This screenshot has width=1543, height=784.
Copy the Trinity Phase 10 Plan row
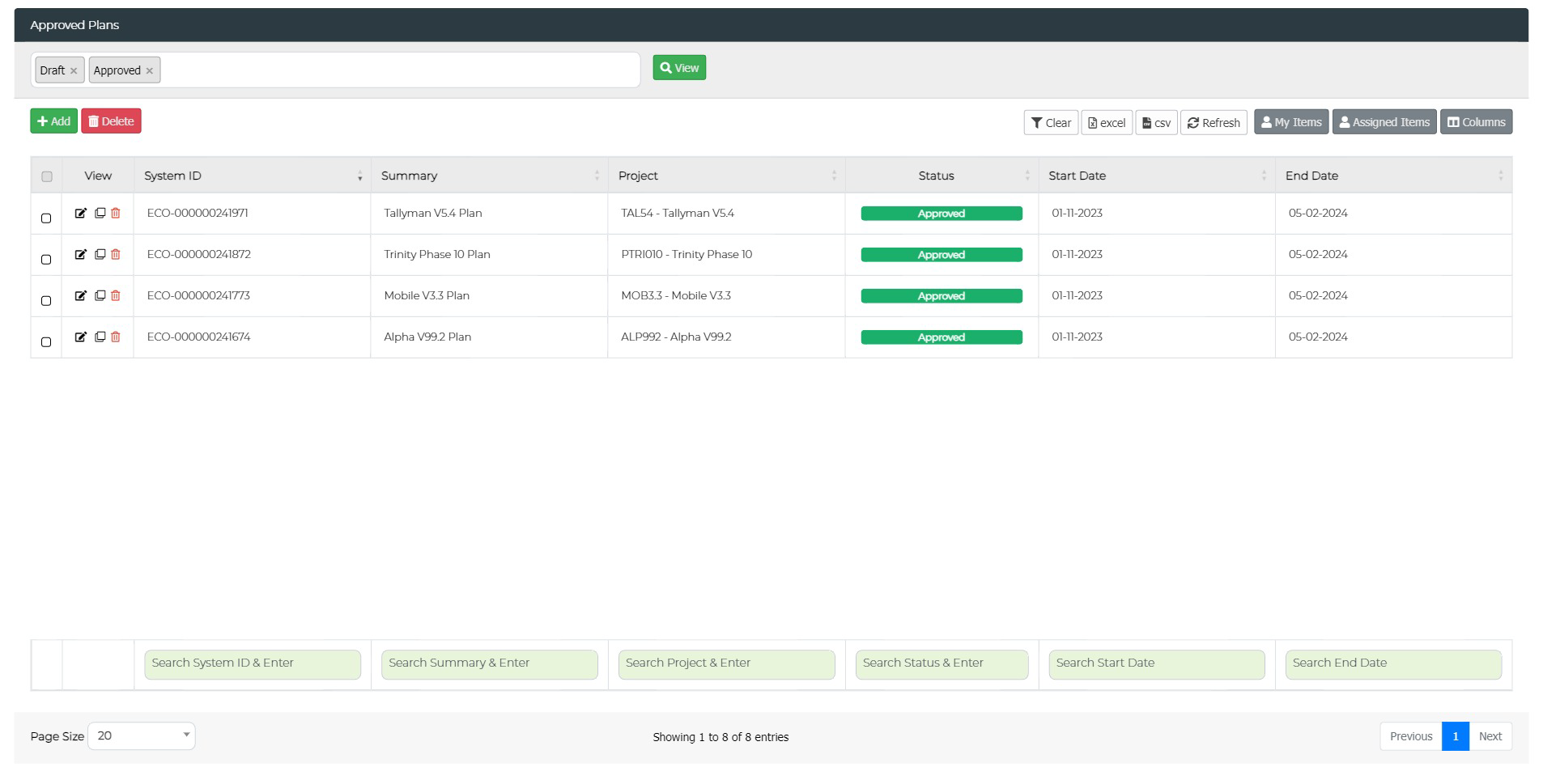(x=100, y=254)
